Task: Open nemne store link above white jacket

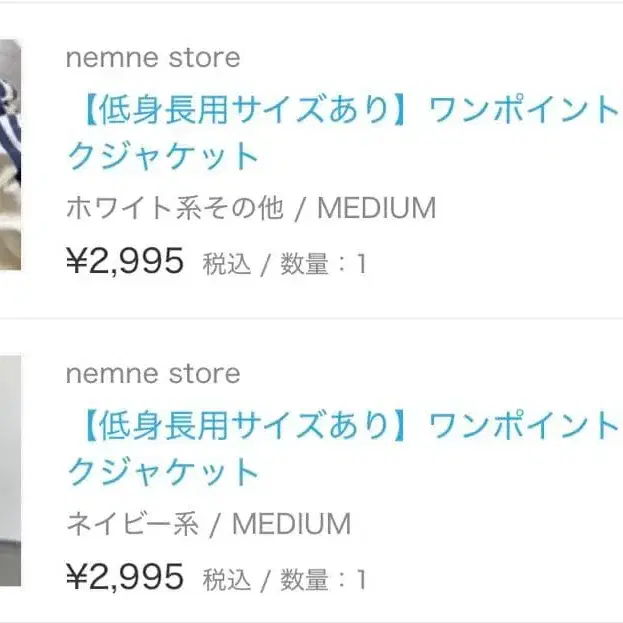Action: click(x=153, y=58)
